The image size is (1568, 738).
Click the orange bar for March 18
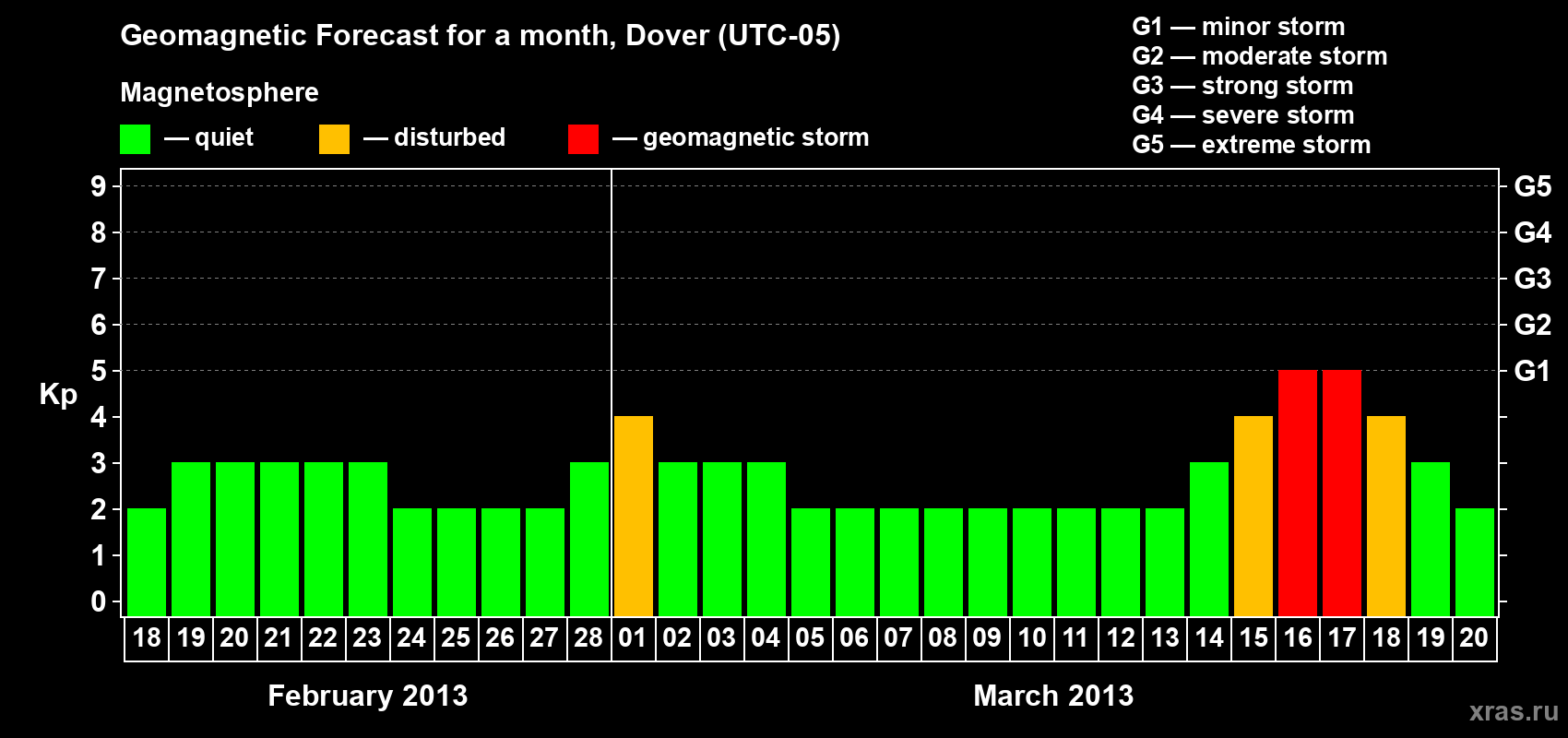click(1386, 516)
